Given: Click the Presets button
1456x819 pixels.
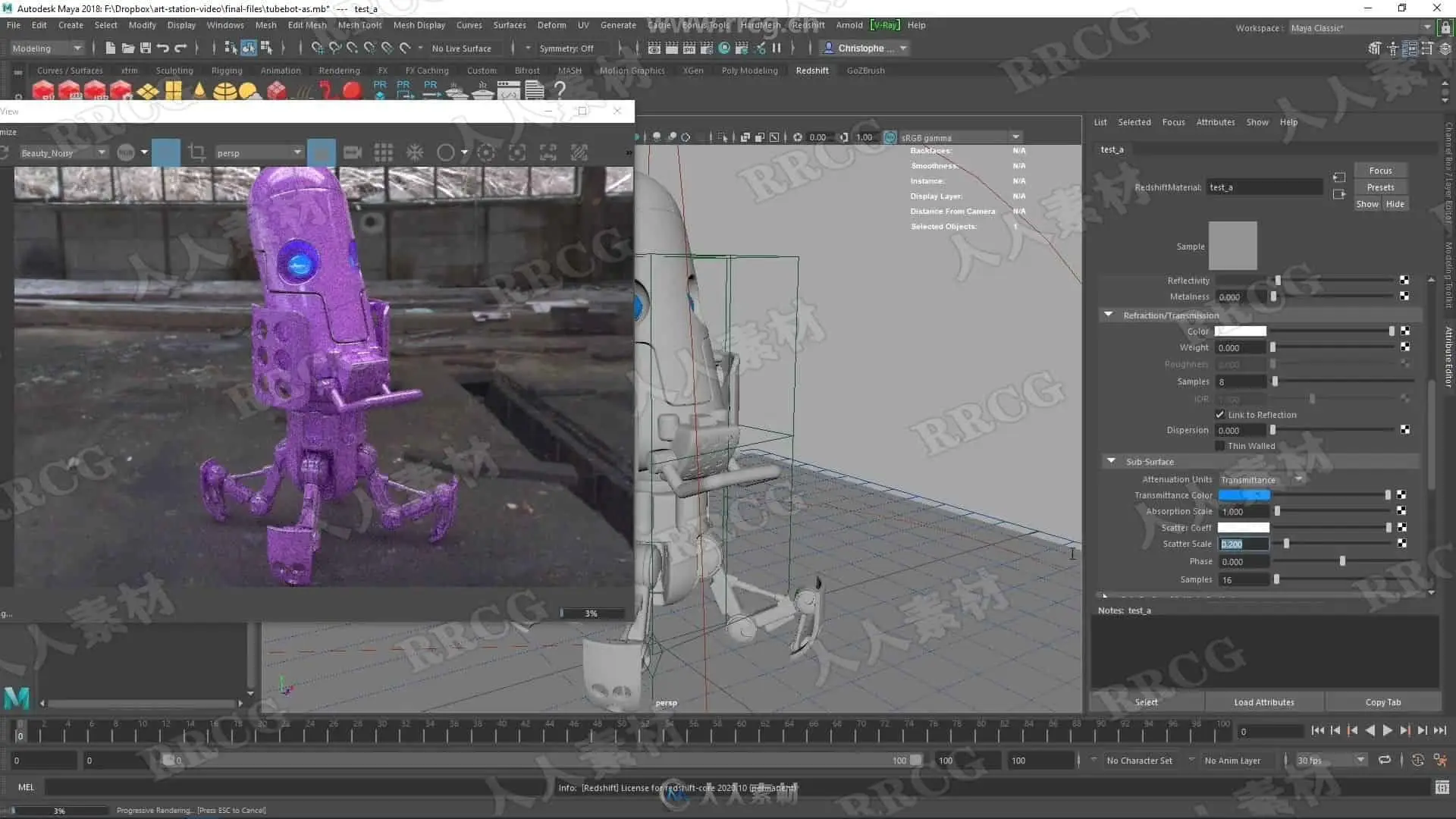Looking at the screenshot, I should [1380, 187].
